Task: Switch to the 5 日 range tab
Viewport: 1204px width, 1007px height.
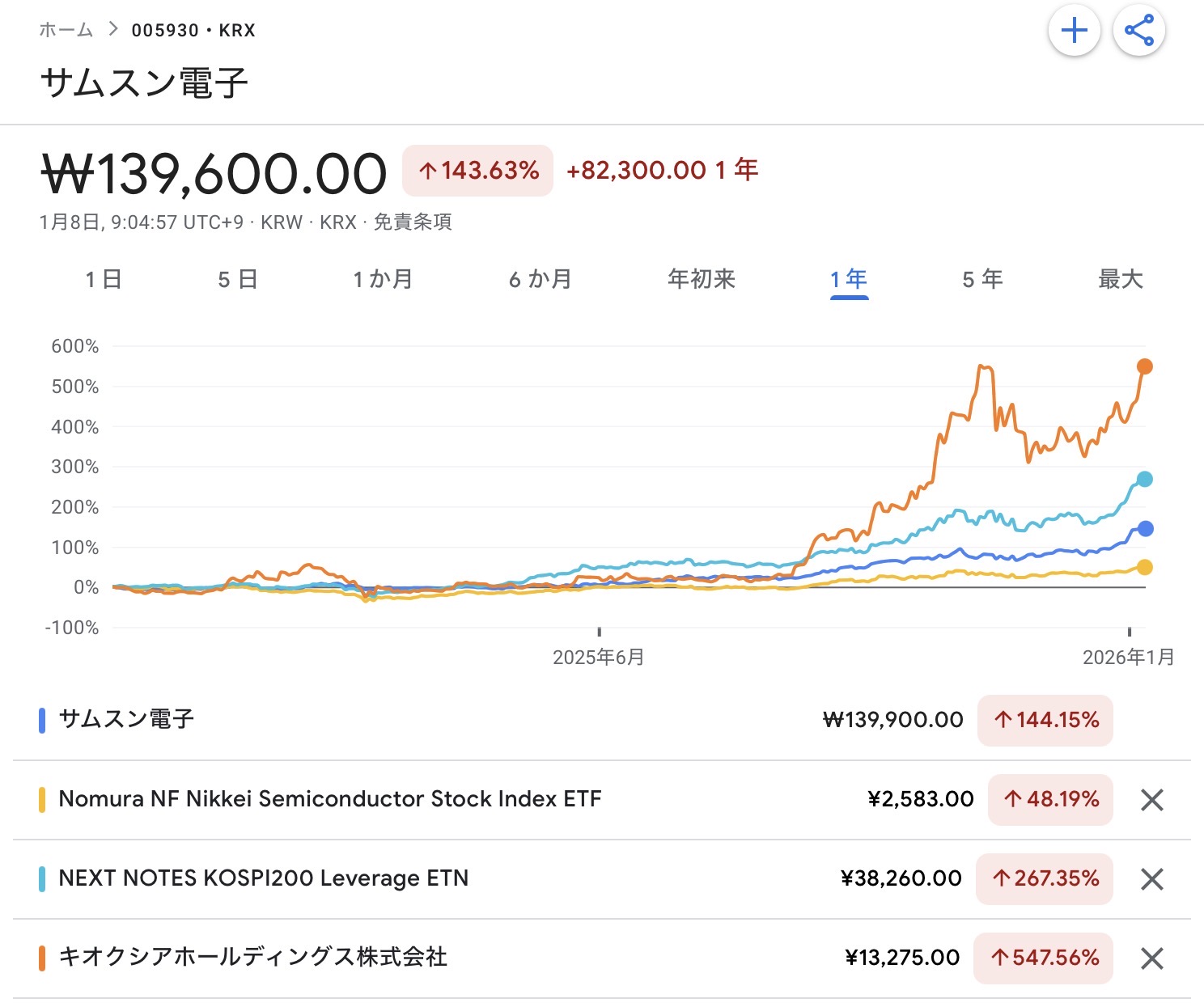Action: coord(238,280)
